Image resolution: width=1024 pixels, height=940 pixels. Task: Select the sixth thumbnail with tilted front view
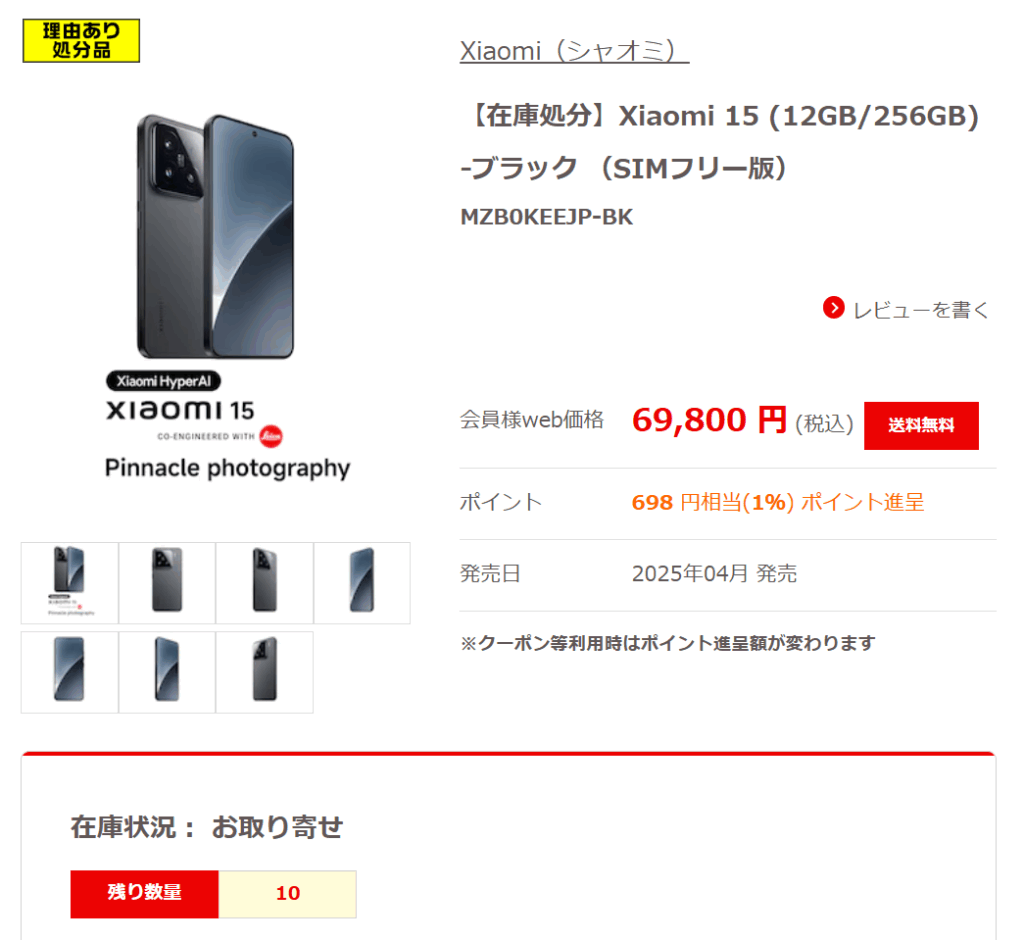click(167, 672)
